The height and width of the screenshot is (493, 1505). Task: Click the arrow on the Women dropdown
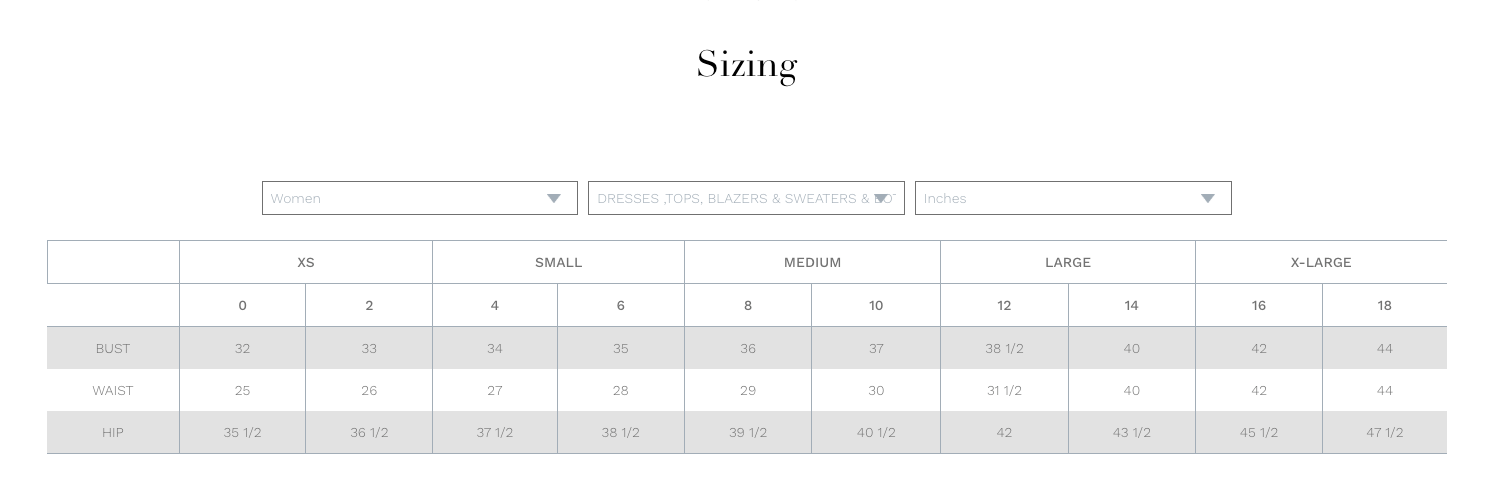554,198
